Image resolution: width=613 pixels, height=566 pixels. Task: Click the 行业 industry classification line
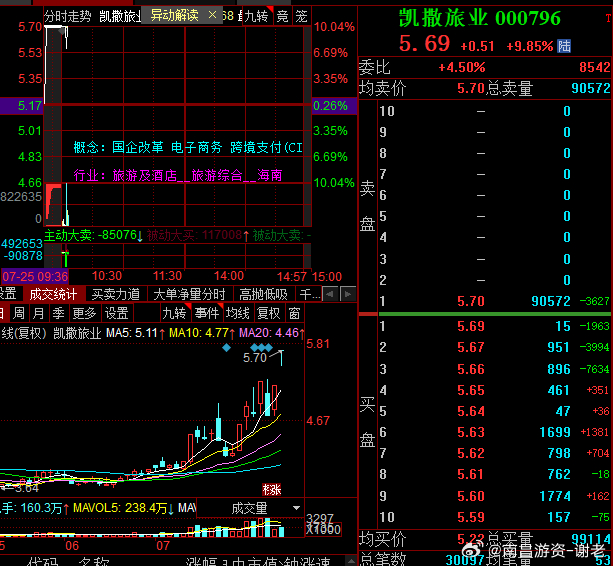coord(178,176)
